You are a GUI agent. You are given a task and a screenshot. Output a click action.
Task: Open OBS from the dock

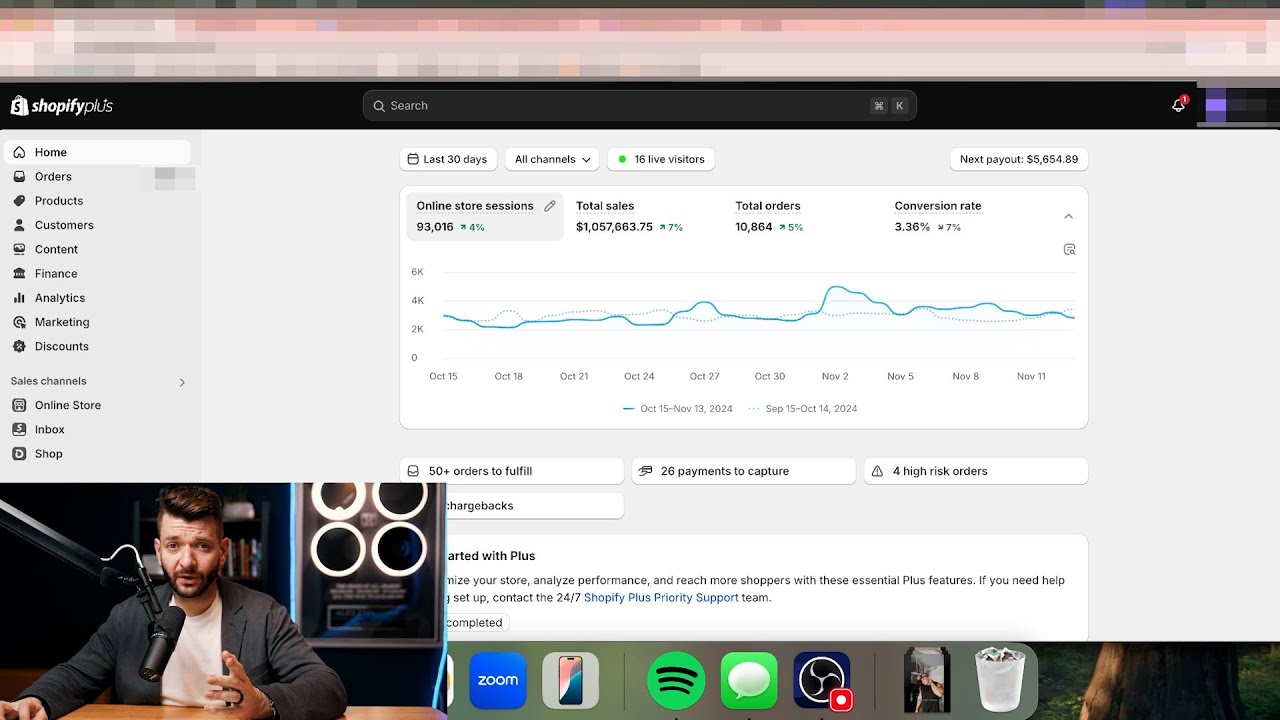(822, 680)
